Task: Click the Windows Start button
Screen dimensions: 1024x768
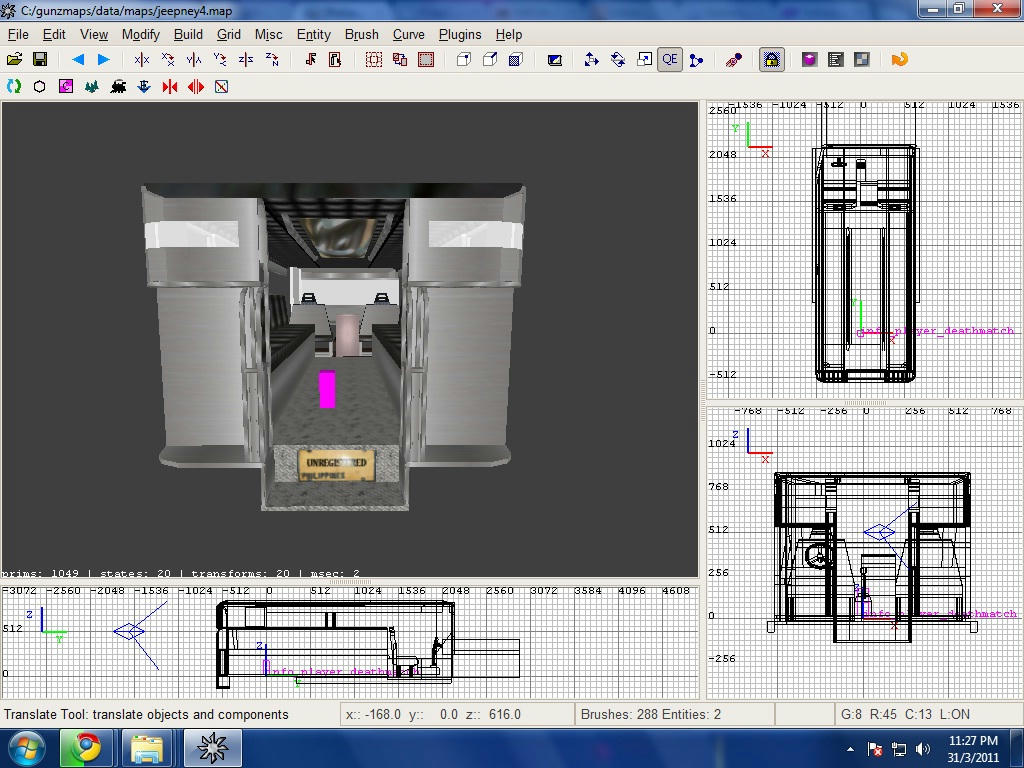Action: coord(26,748)
